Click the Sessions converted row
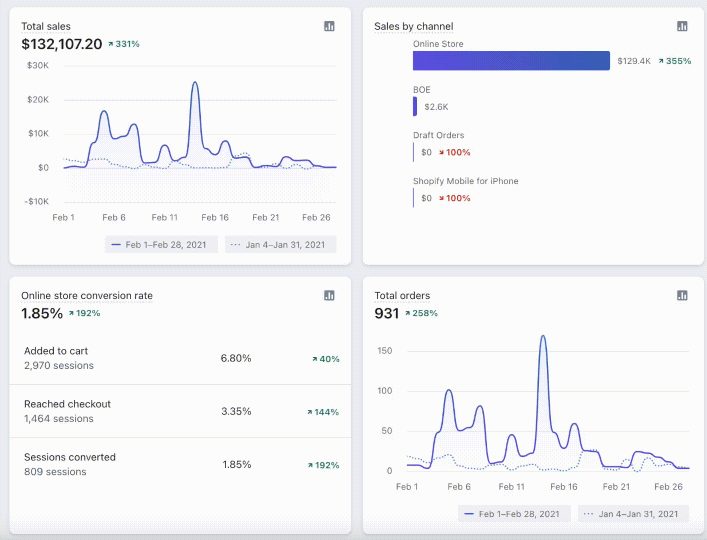707x540 pixels. pos(180,464)
